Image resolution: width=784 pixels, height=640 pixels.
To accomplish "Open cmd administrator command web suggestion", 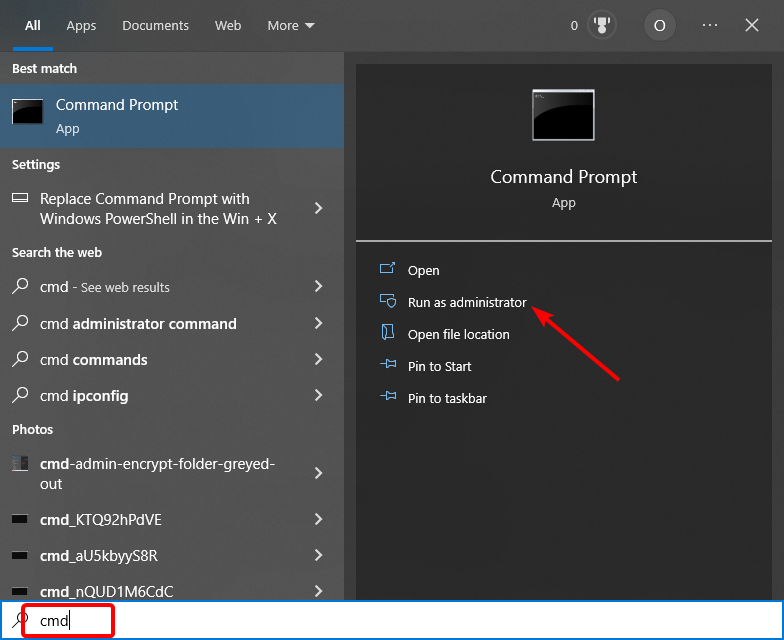I will (x=138, y=324).
